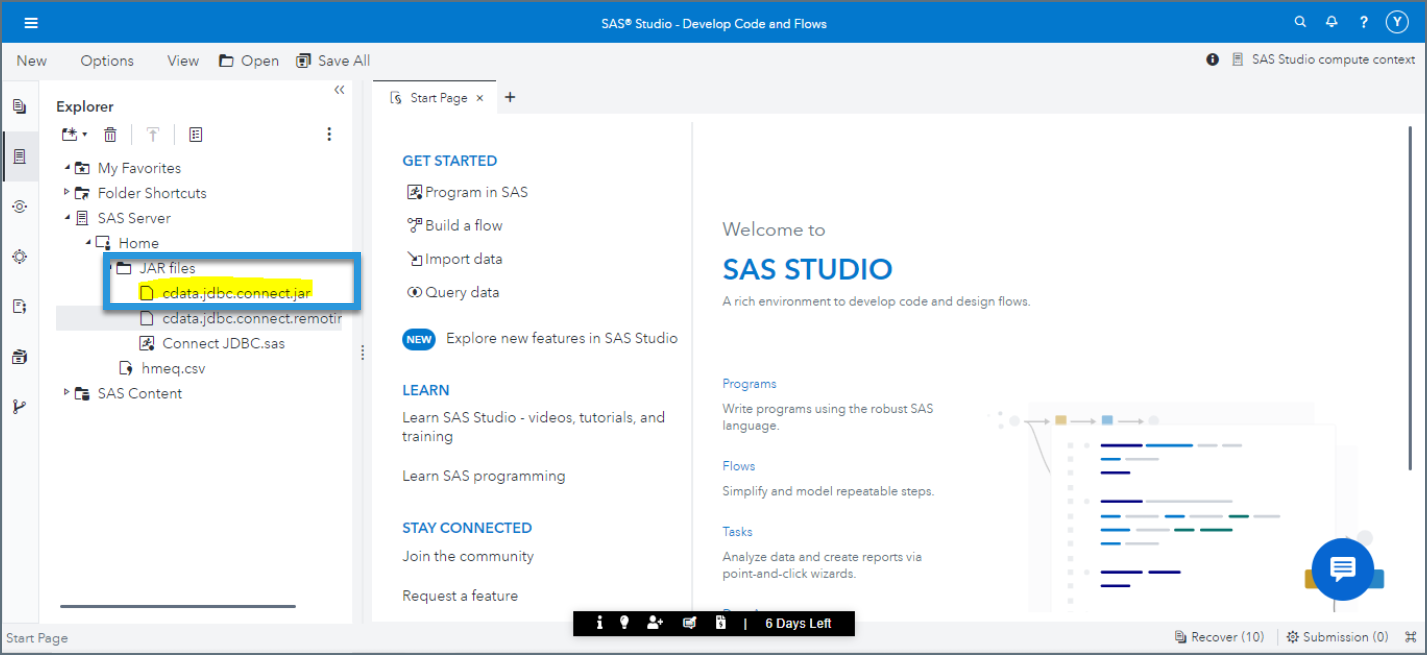Delete selected item using trash icon

point(110,133)
